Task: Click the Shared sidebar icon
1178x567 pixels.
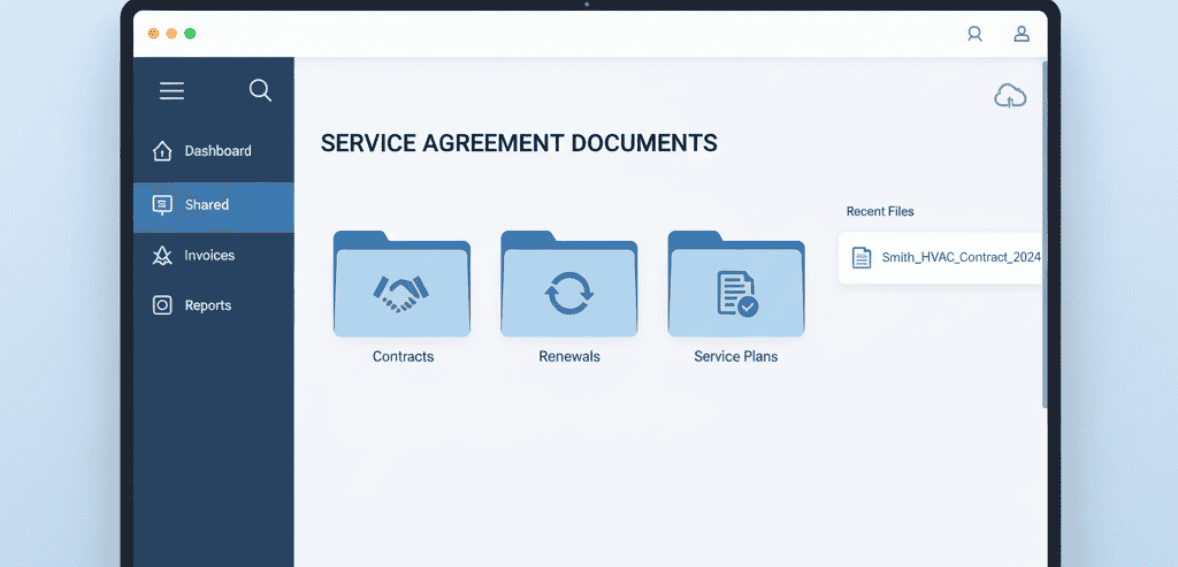Action: pos(162,205)
